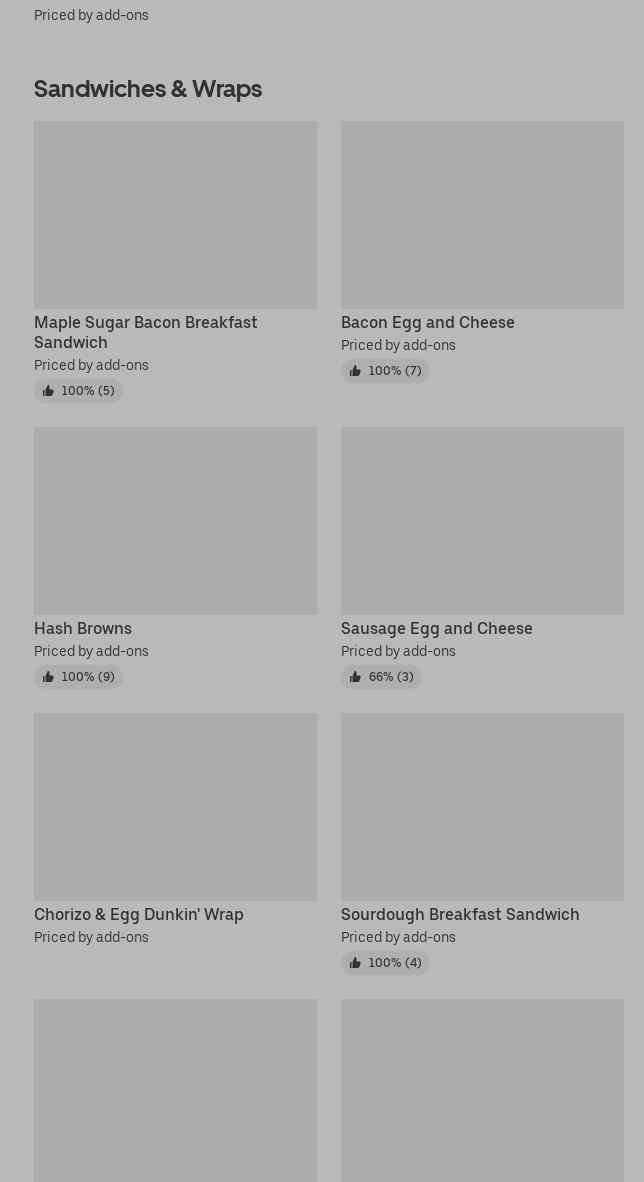Open Maple Sugar Bacon Breakfast Sandwich image
Screen dimensions: 644x1182
point(175,215)
